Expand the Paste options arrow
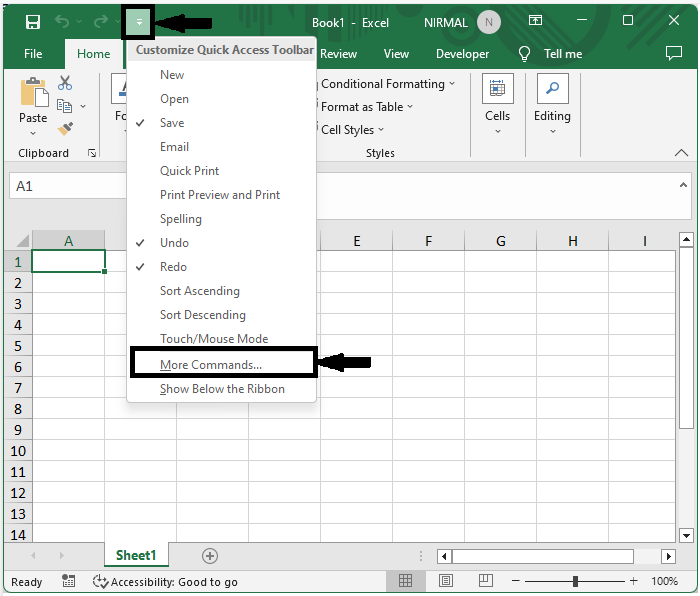700x596 pixels. 33,133
